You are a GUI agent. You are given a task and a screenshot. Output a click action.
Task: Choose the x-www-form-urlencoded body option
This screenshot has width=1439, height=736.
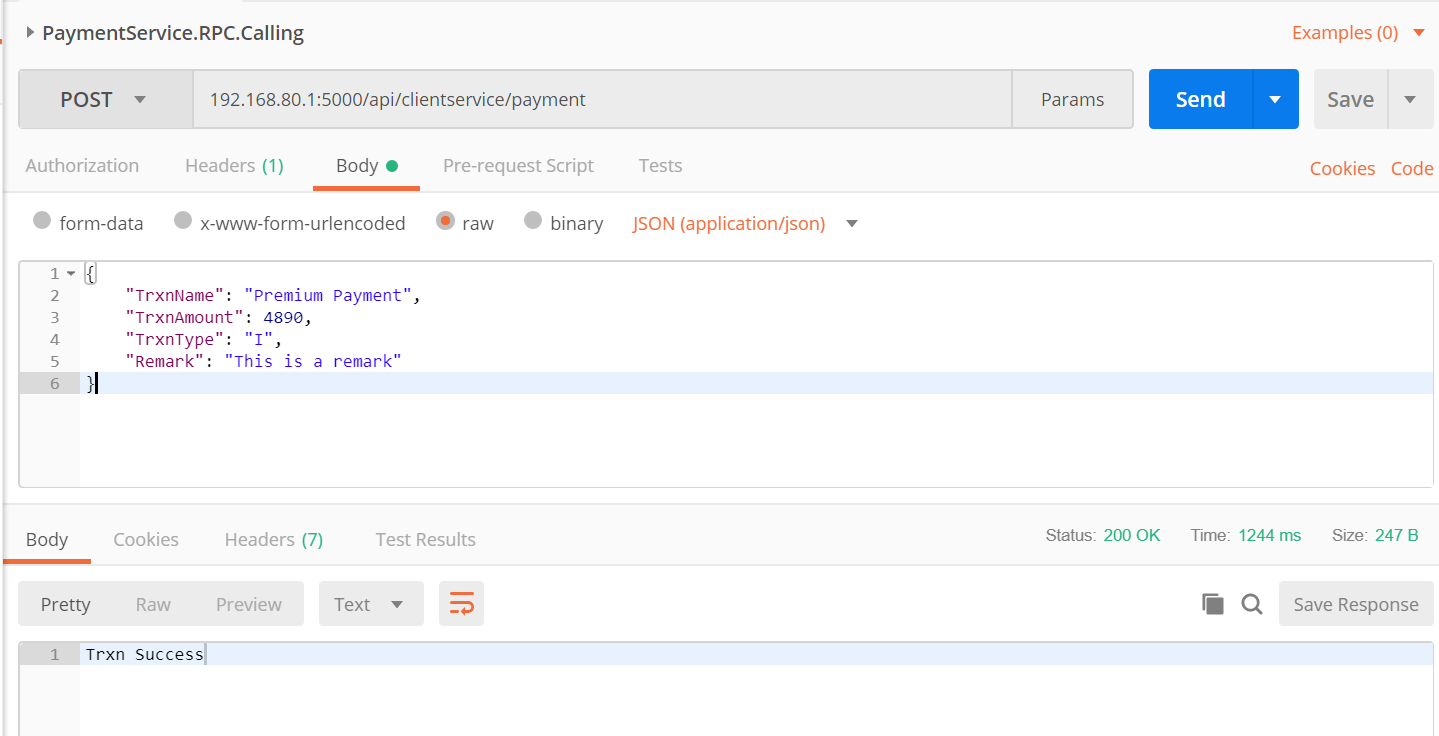pos(183,221)
